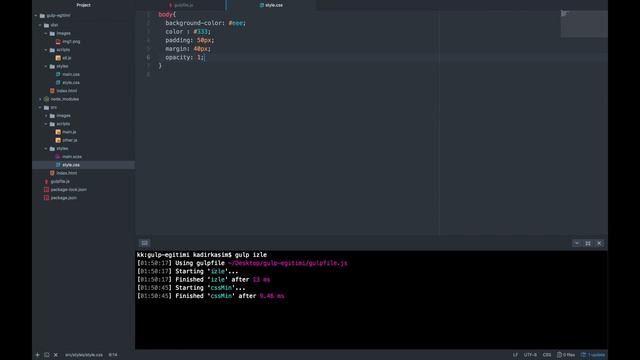
Task: Click the gulpfile.js gulp icon in tree
Action: (47, 181)
